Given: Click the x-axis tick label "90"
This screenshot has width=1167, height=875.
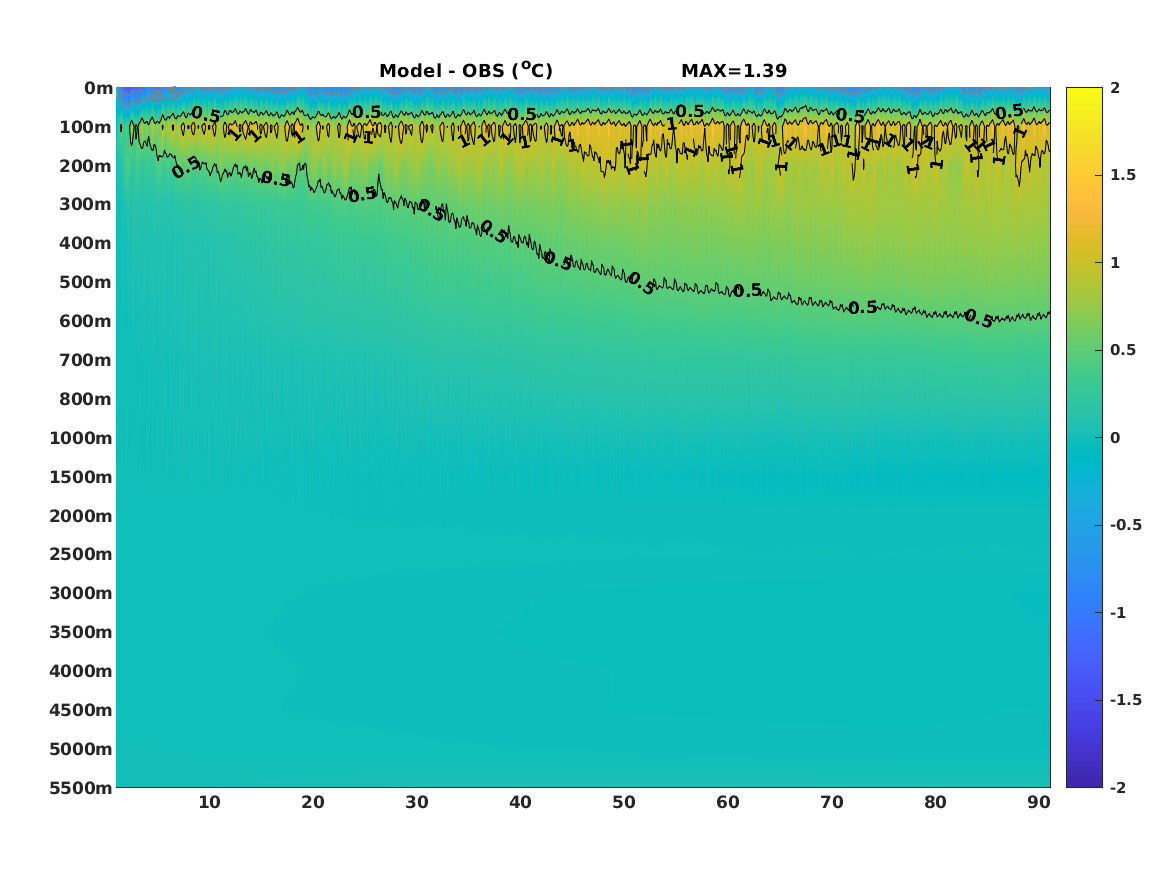Looking at the screenshot, I should pos(1039,802).
